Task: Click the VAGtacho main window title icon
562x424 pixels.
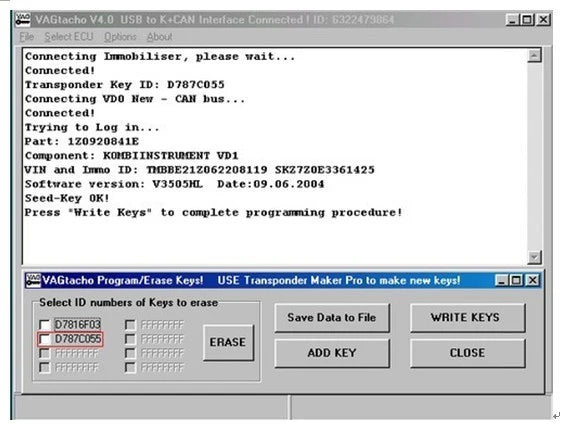Action: pos(23,19)
